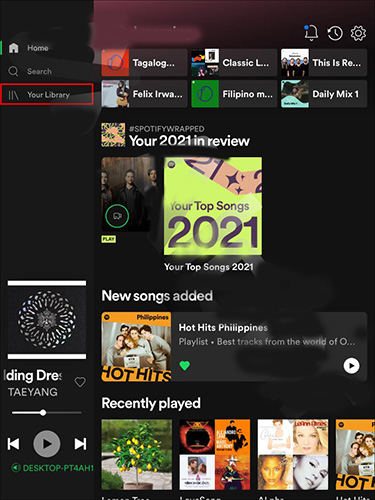Seek using the playback progress slider
Screen dimensions: 375x500
[x=47, y=413]
